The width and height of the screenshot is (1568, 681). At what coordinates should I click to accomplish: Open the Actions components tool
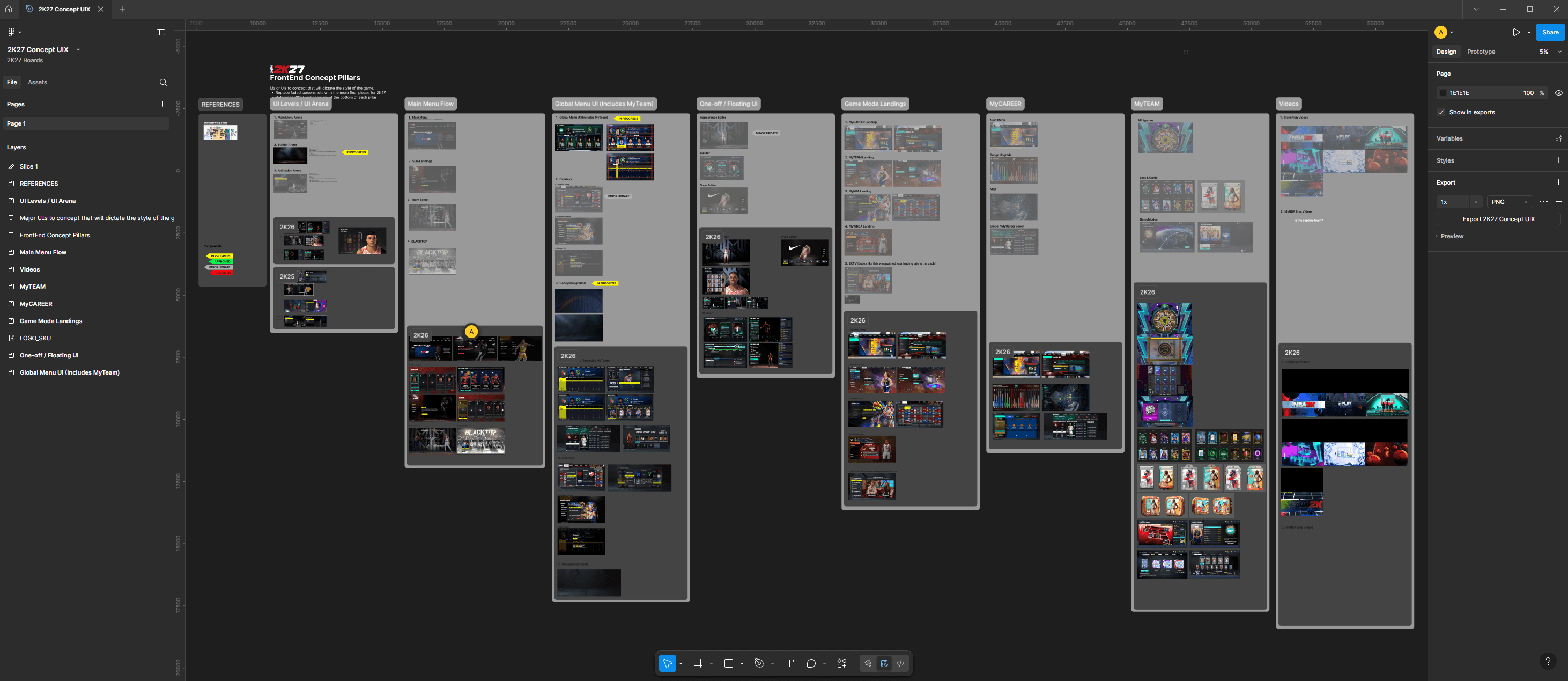[x=842, y=663]
